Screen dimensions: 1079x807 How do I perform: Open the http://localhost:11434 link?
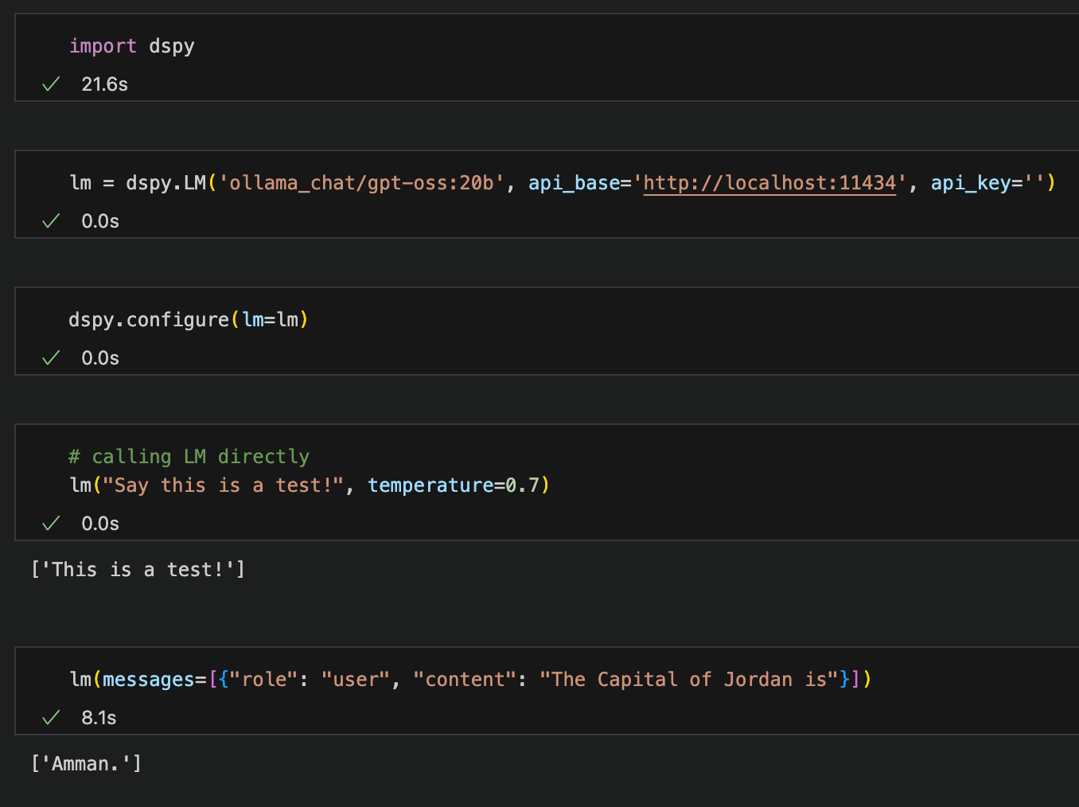(x=769, y=183)
